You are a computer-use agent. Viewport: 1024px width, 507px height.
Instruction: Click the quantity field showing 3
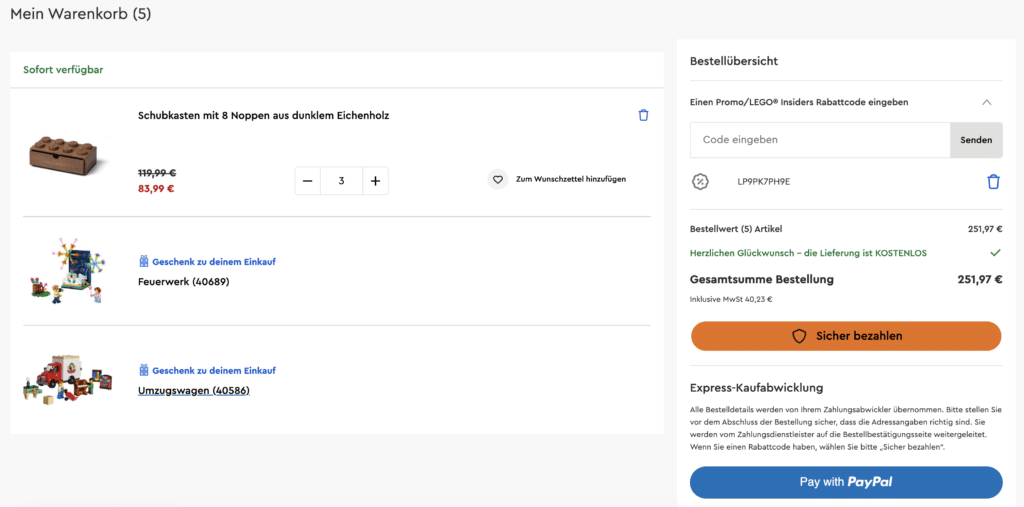[342, 181]
